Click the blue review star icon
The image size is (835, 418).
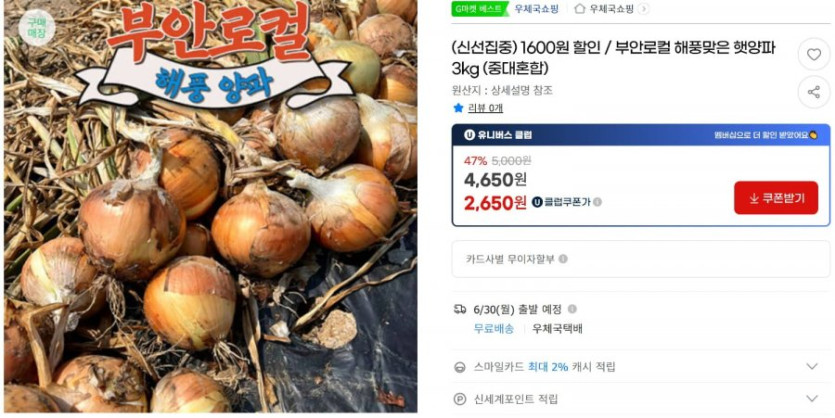458,108
